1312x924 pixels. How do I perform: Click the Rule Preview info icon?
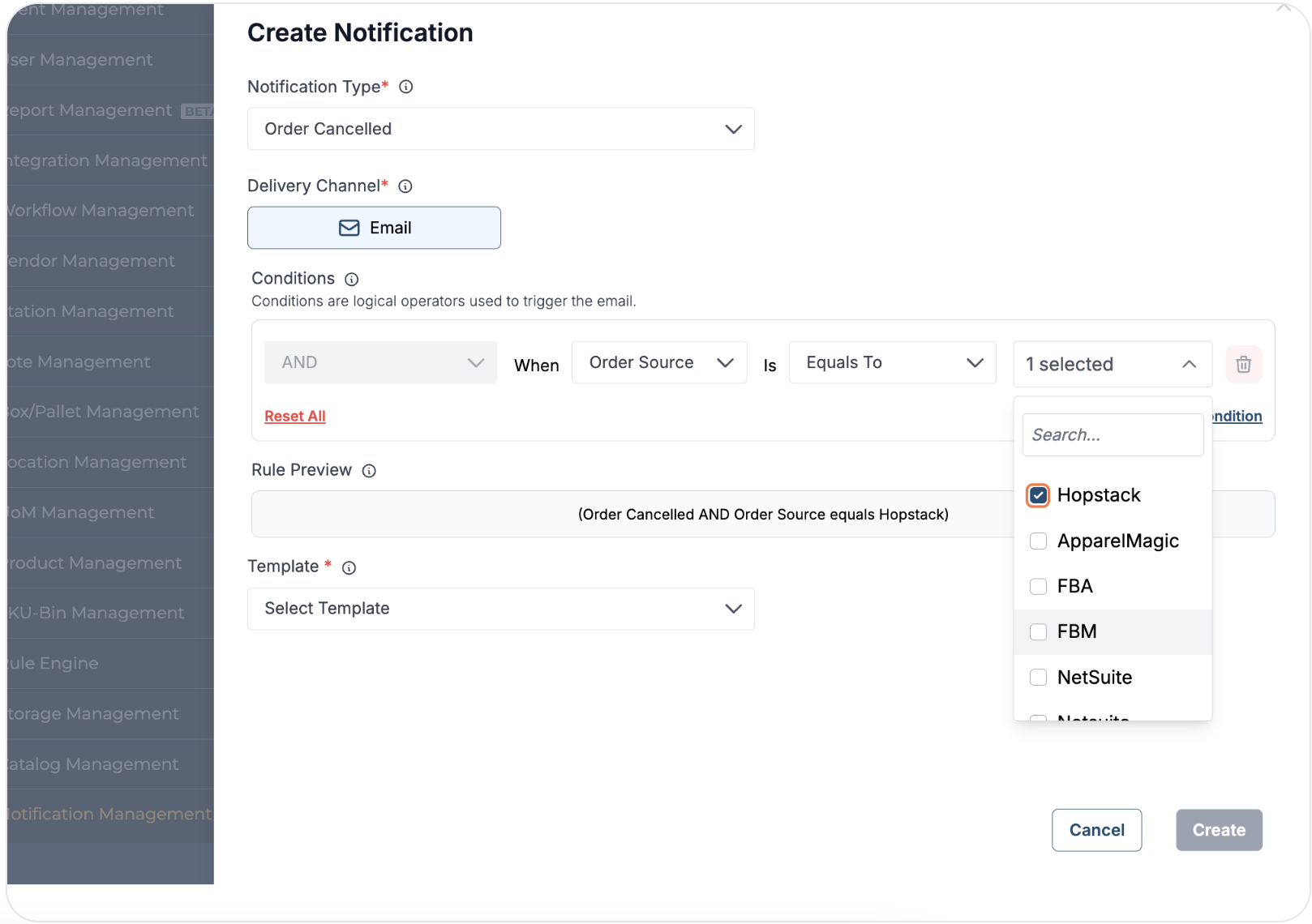(x=369, y=471)
